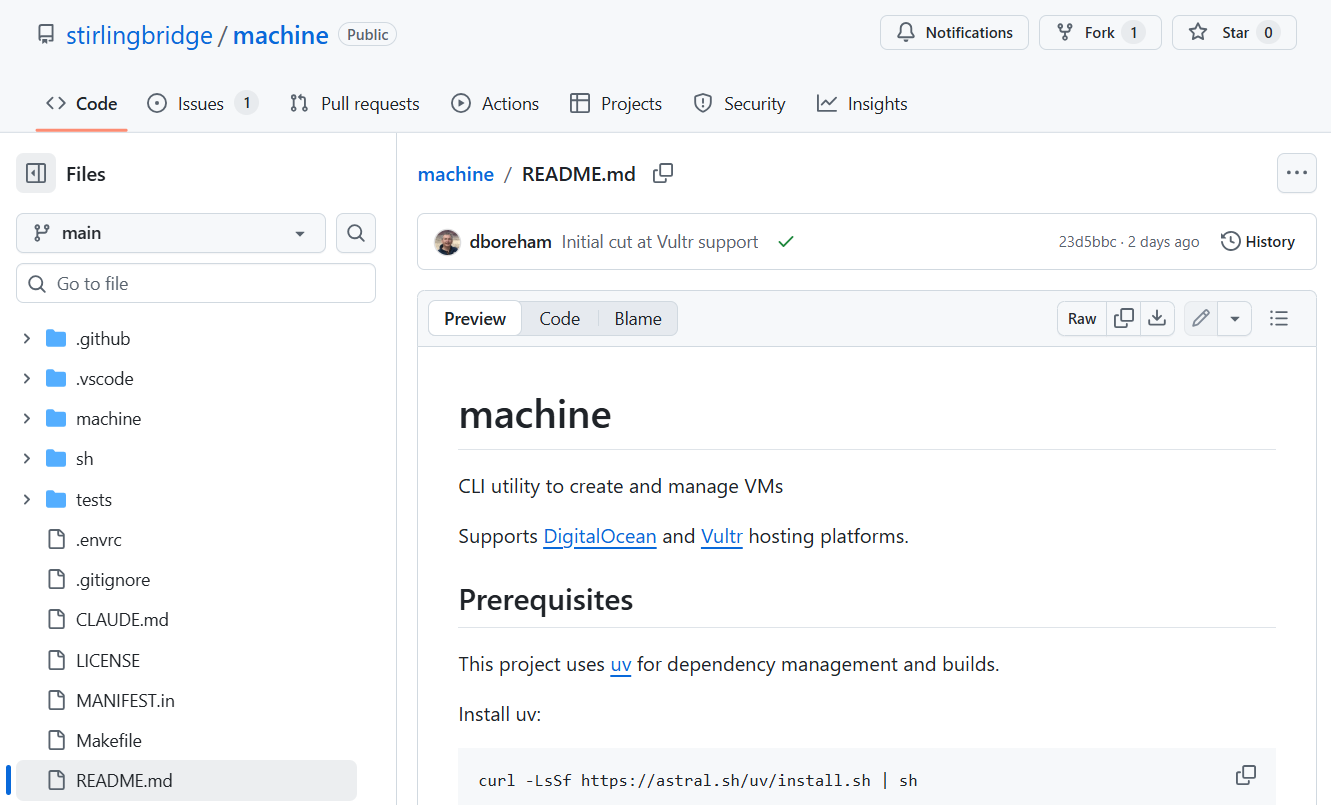
Task: Switch to Preview view
Action: [x=475, y=319]
